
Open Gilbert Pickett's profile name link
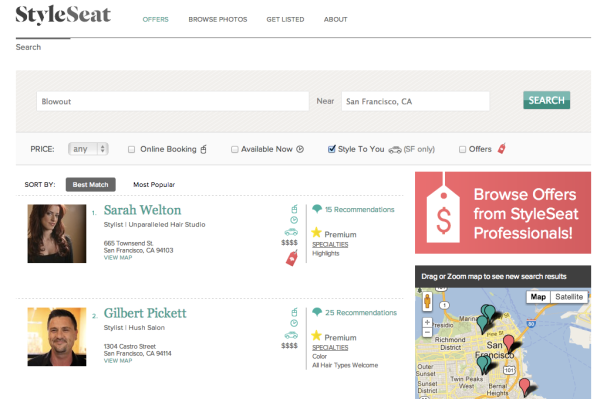pos(145,313)
